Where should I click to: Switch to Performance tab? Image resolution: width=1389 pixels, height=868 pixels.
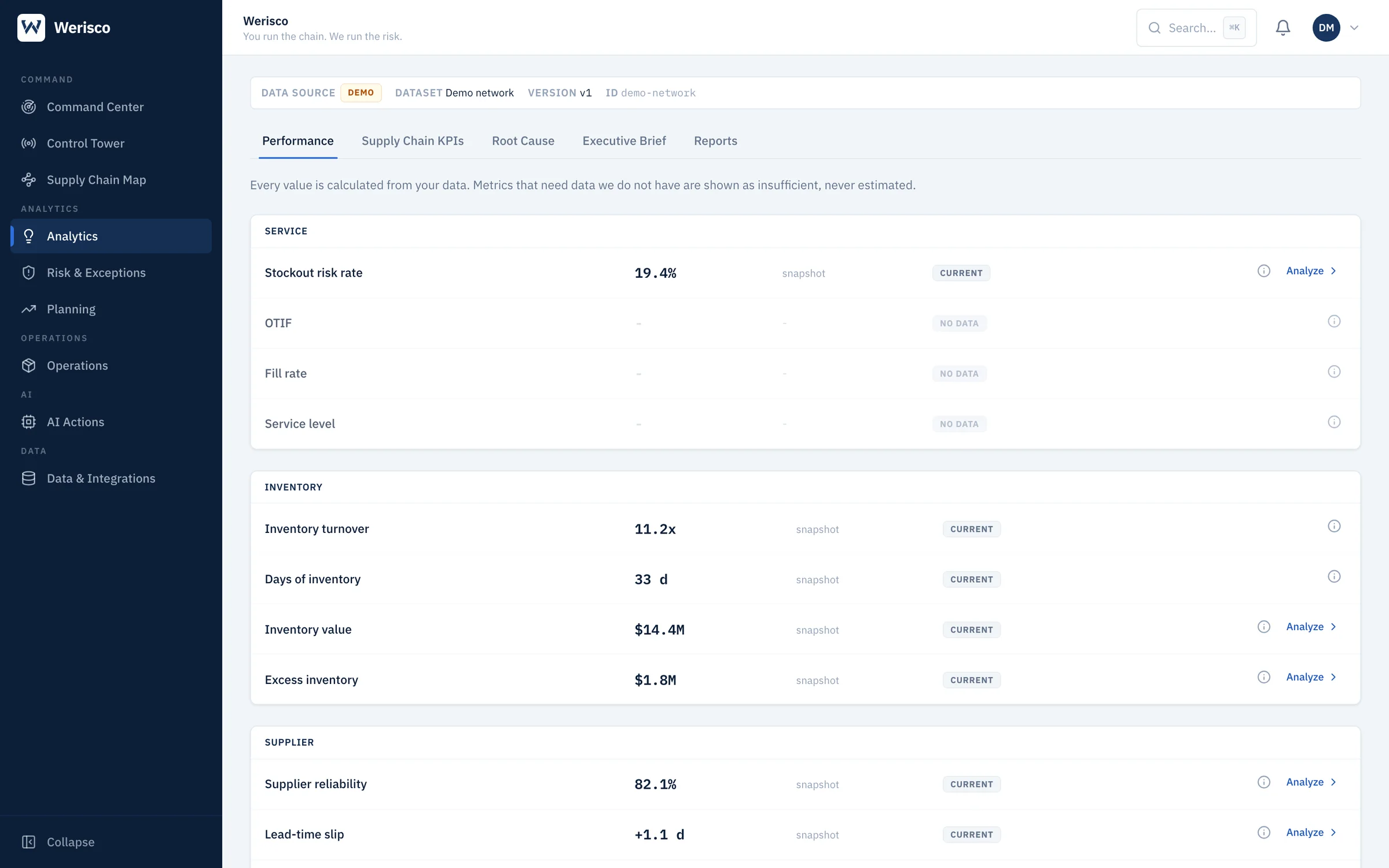click(x=298, y=141)
